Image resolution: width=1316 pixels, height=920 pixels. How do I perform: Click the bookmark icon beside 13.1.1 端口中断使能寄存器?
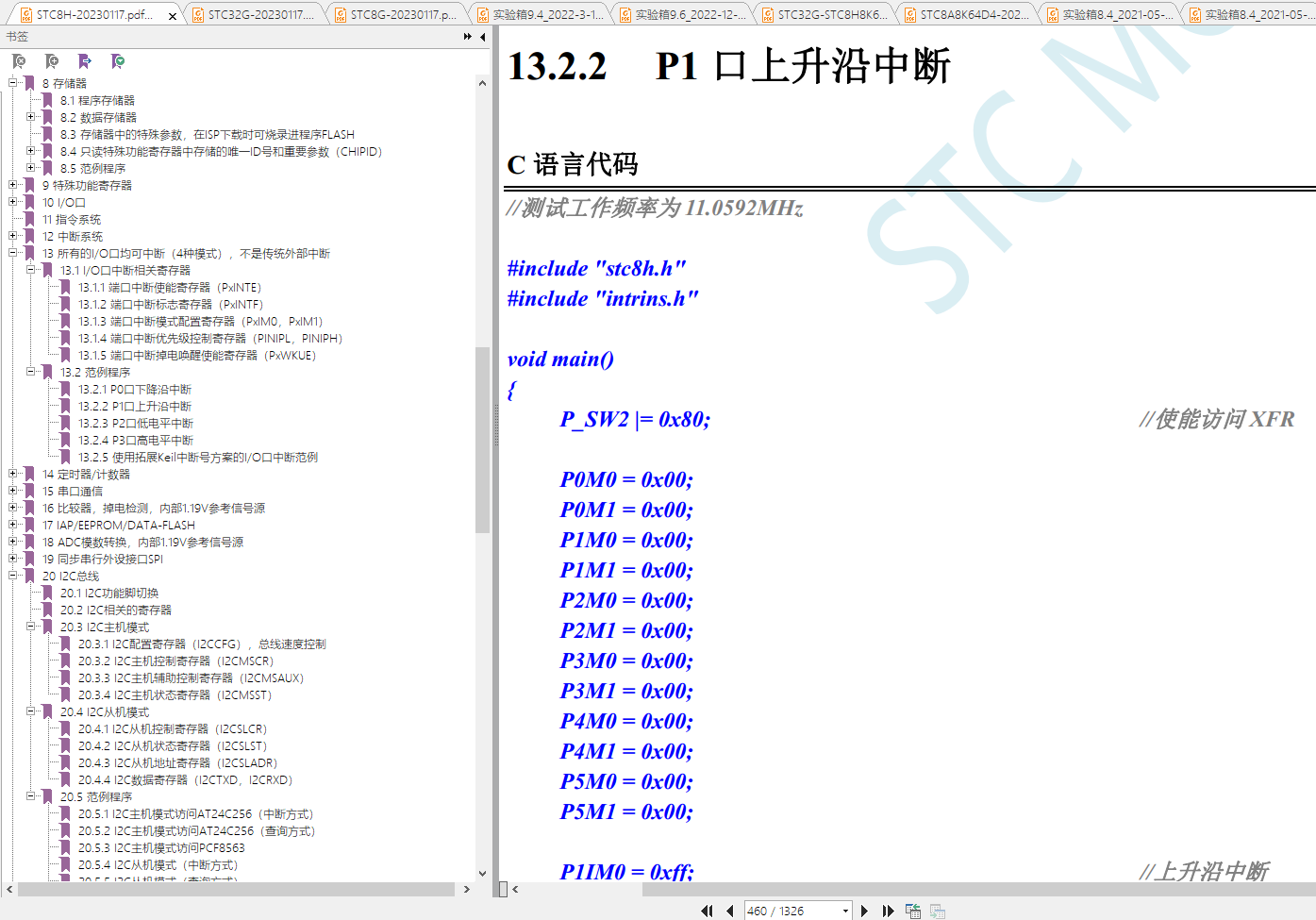pos(66,288)
